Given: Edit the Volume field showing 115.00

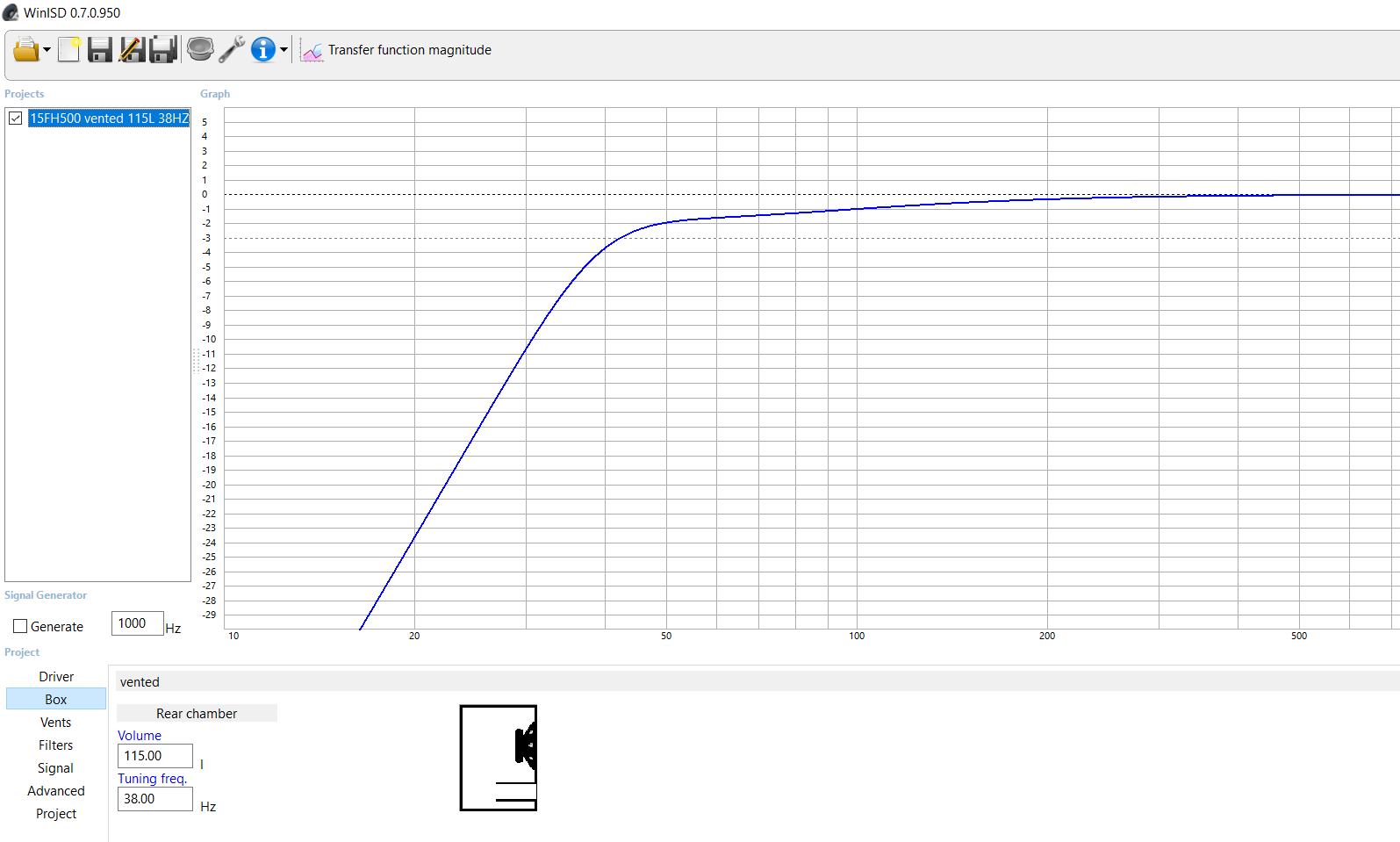Looking at the screenshot, I should [x=155, y=756].
